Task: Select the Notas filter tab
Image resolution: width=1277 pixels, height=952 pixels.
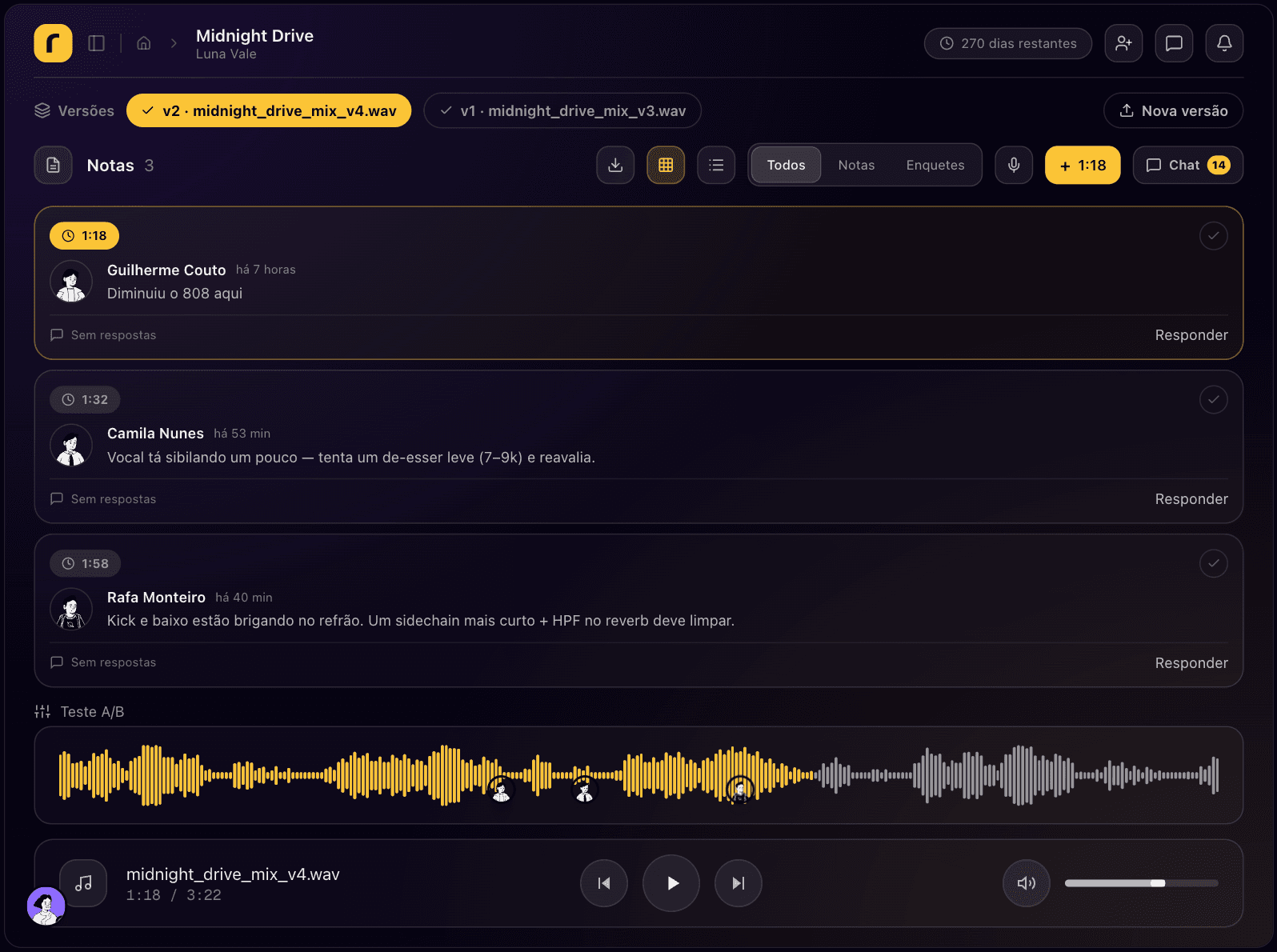Action: click(x=856, y=165)
